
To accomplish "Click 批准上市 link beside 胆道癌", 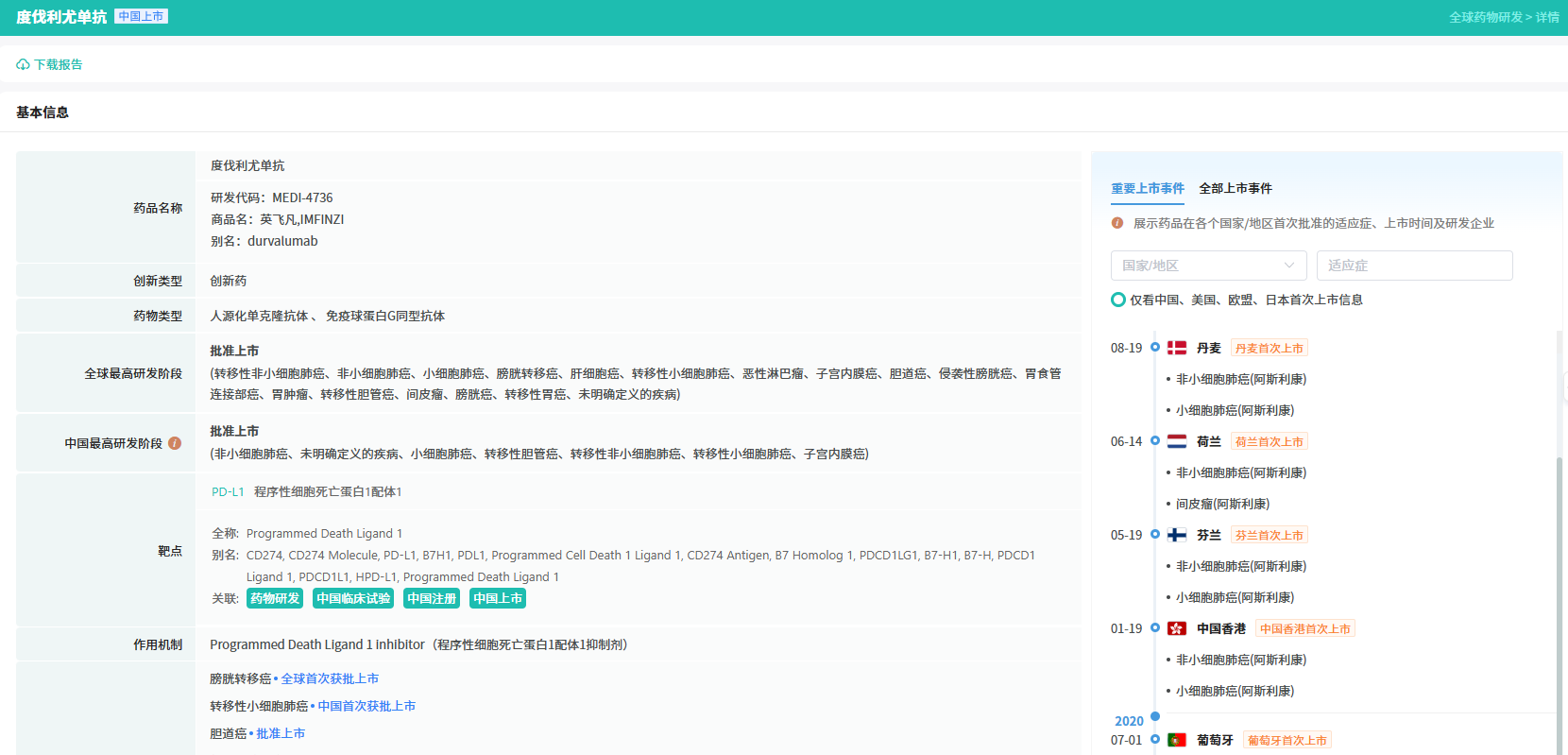I will pyautogui.click(x=281, y=733).
